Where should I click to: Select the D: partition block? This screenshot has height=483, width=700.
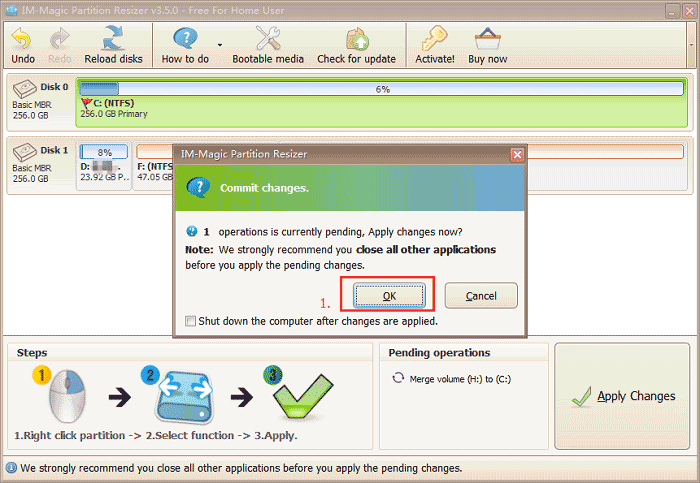point(104,165)
